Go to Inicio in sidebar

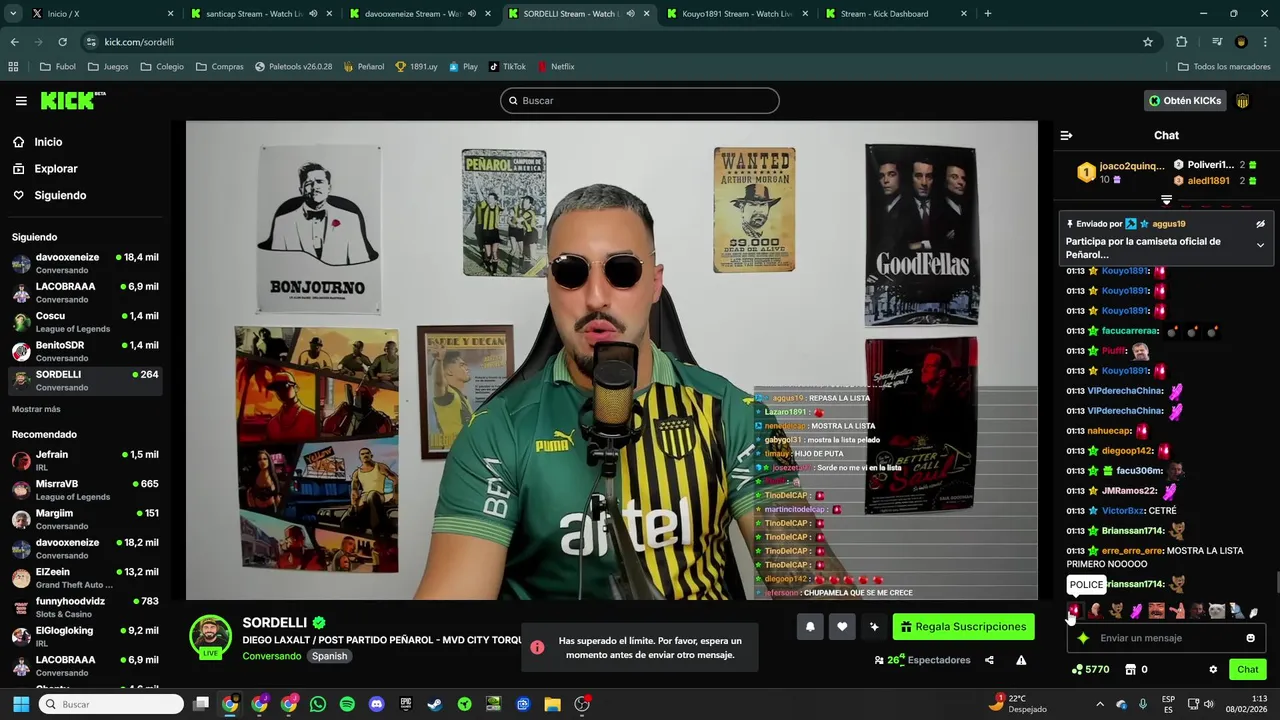tap(48, 142)
